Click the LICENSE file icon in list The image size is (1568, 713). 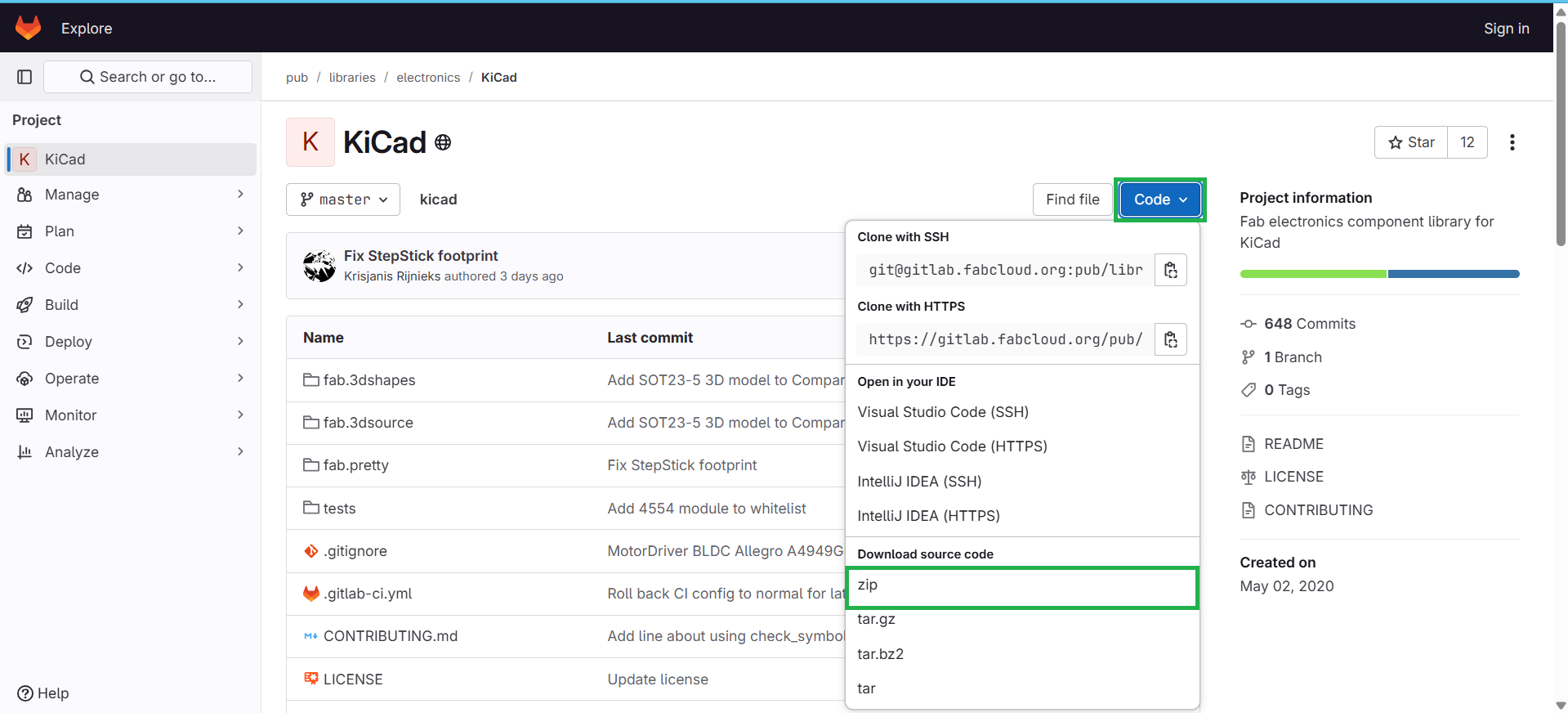coord(310,679)
